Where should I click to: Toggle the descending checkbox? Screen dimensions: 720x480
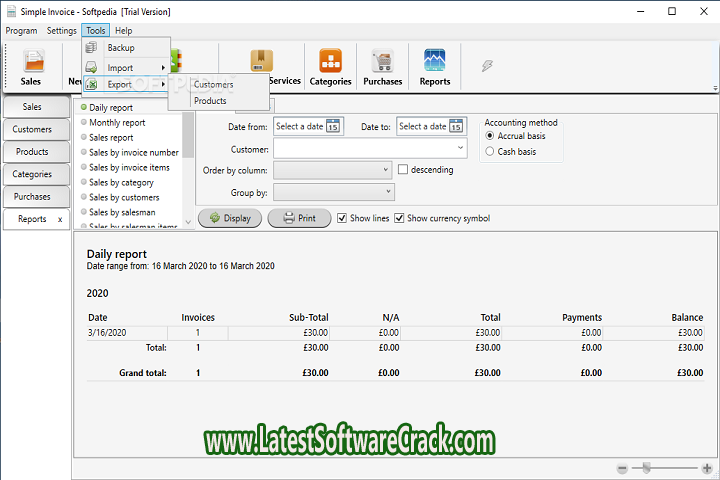403,170
